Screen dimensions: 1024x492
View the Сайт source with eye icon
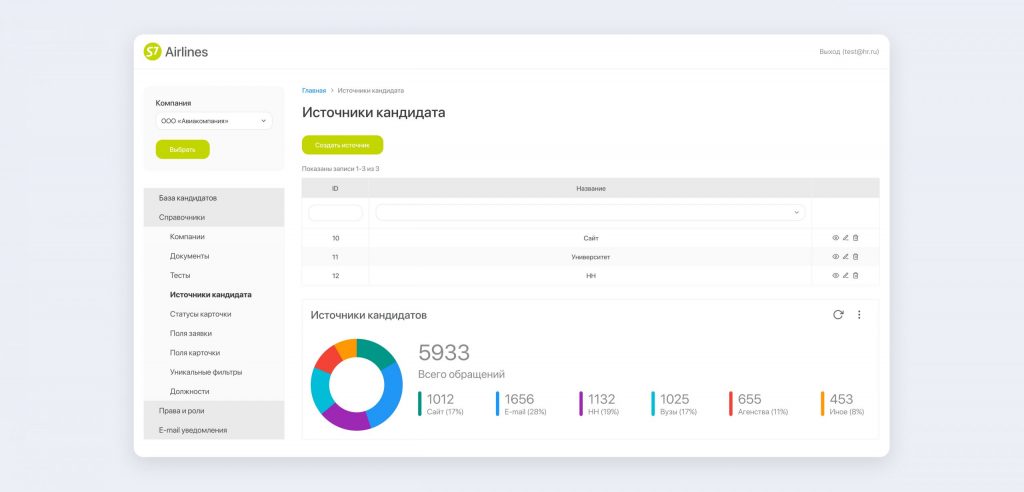point(836,238)
